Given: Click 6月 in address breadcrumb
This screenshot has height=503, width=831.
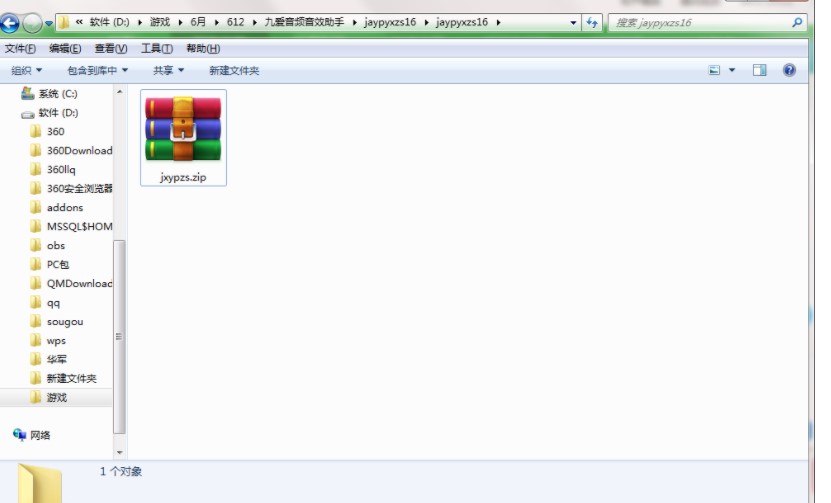Looking at the screenshot, I should click(198, 22).
